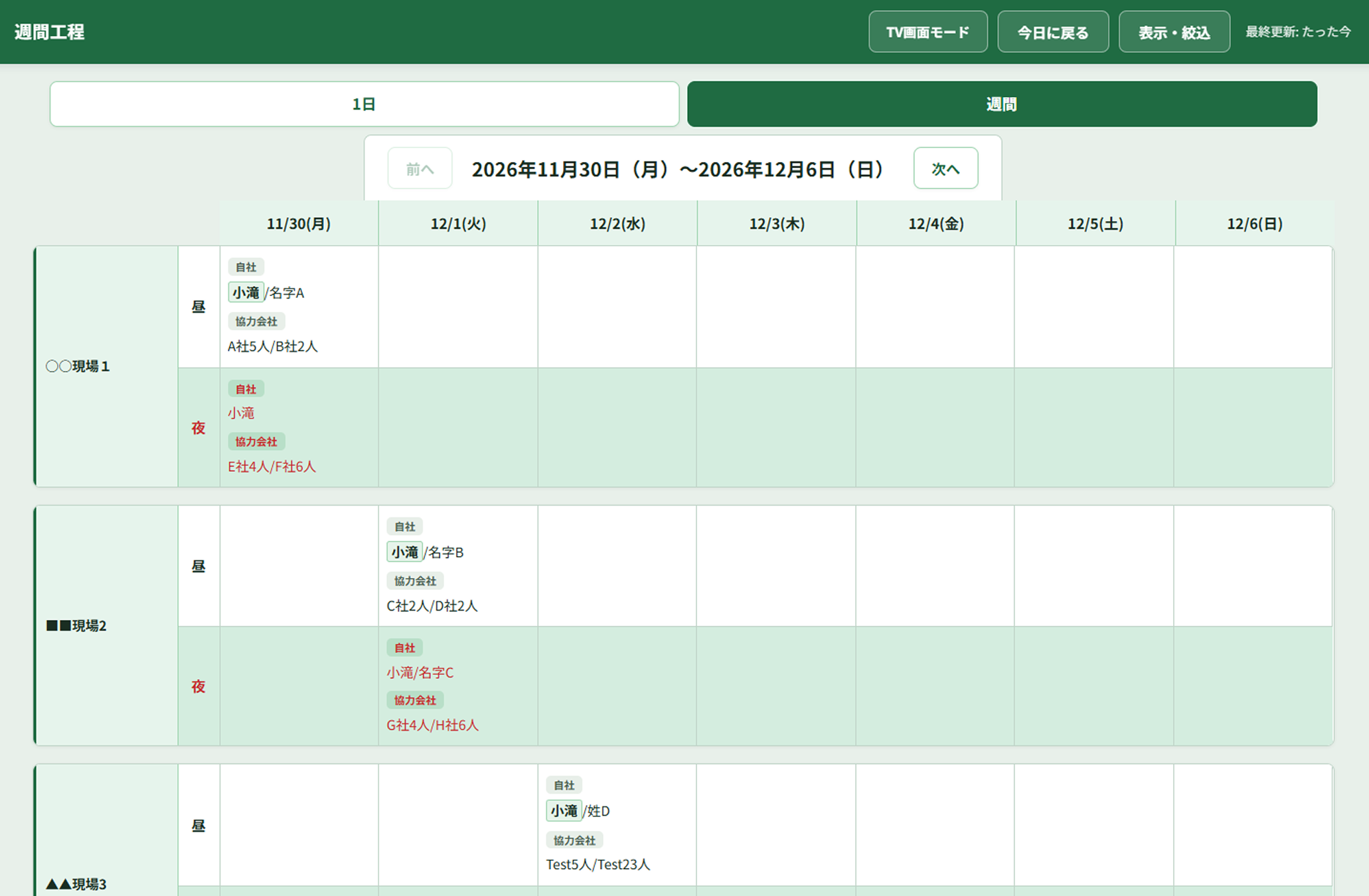1369x896 pixels.
Task: Go to previous week with 前へ
Action: 420,169
